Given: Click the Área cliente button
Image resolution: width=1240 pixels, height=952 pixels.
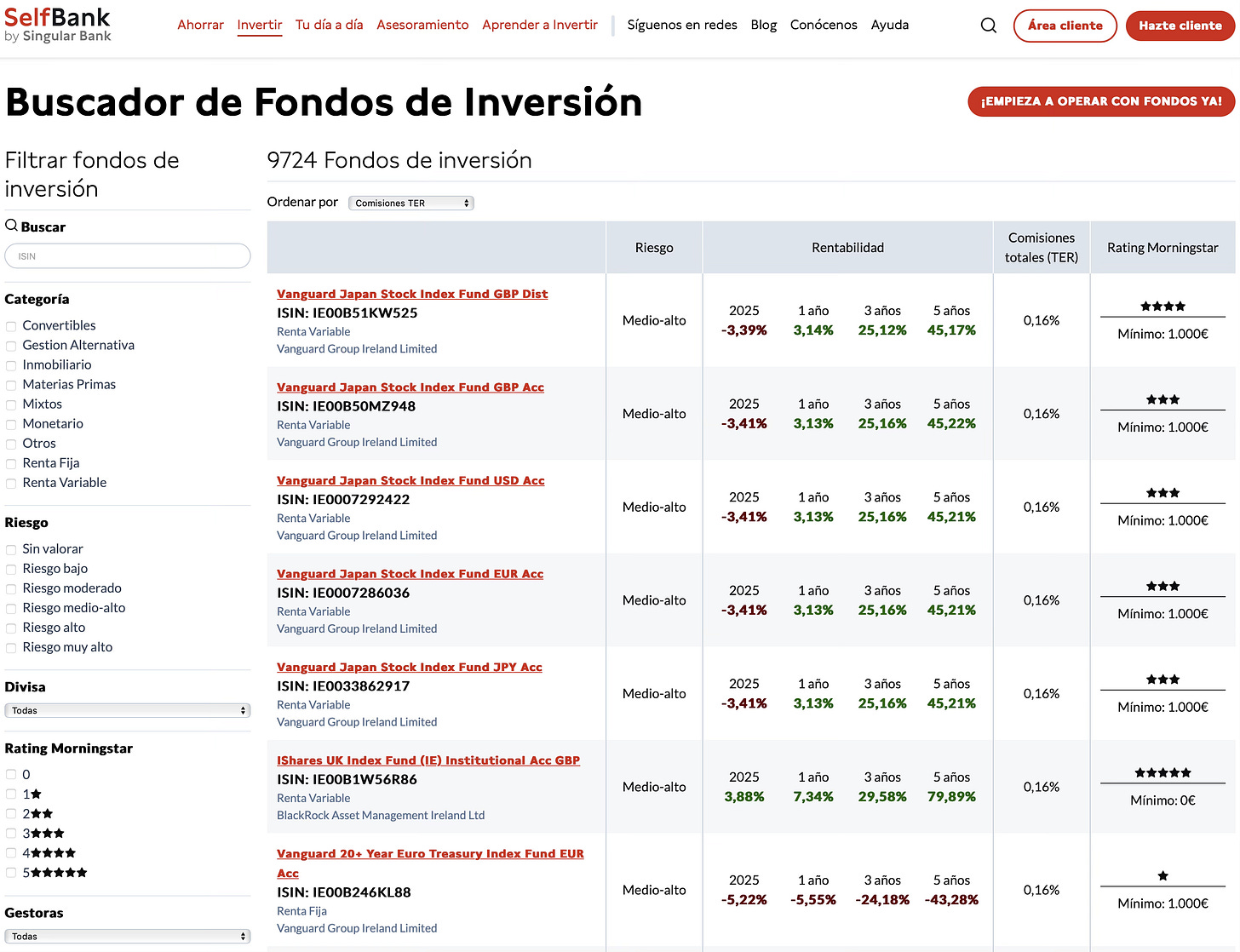Looking at the screenshot, I should 1065,26.
